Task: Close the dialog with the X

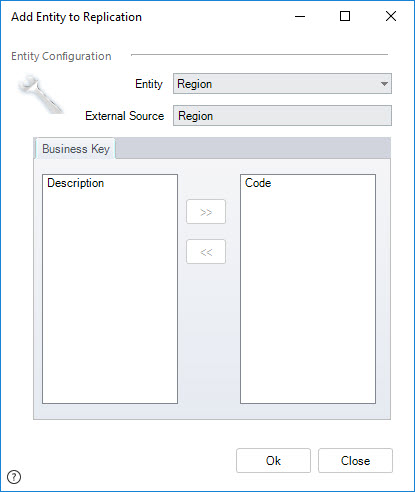Action: click(391, 16)
